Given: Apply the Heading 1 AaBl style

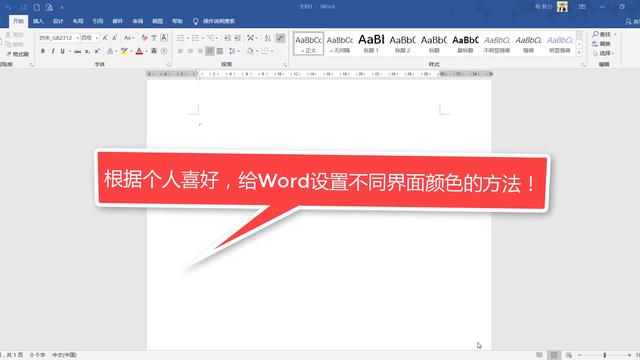Looking at the screenshot, I should 371,43.
